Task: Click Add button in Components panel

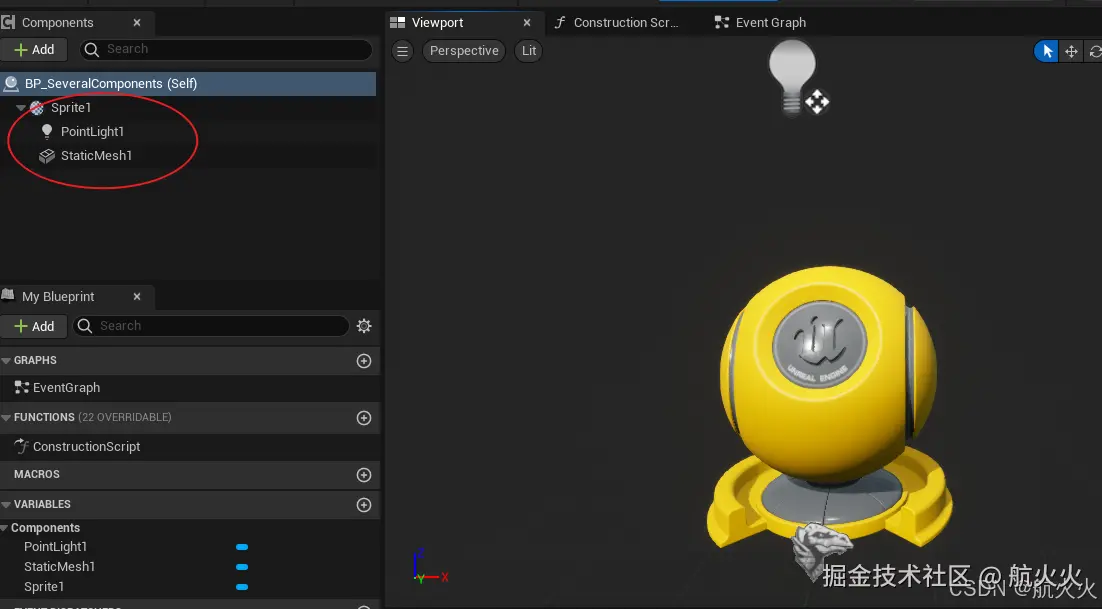Action: (34, 49)
